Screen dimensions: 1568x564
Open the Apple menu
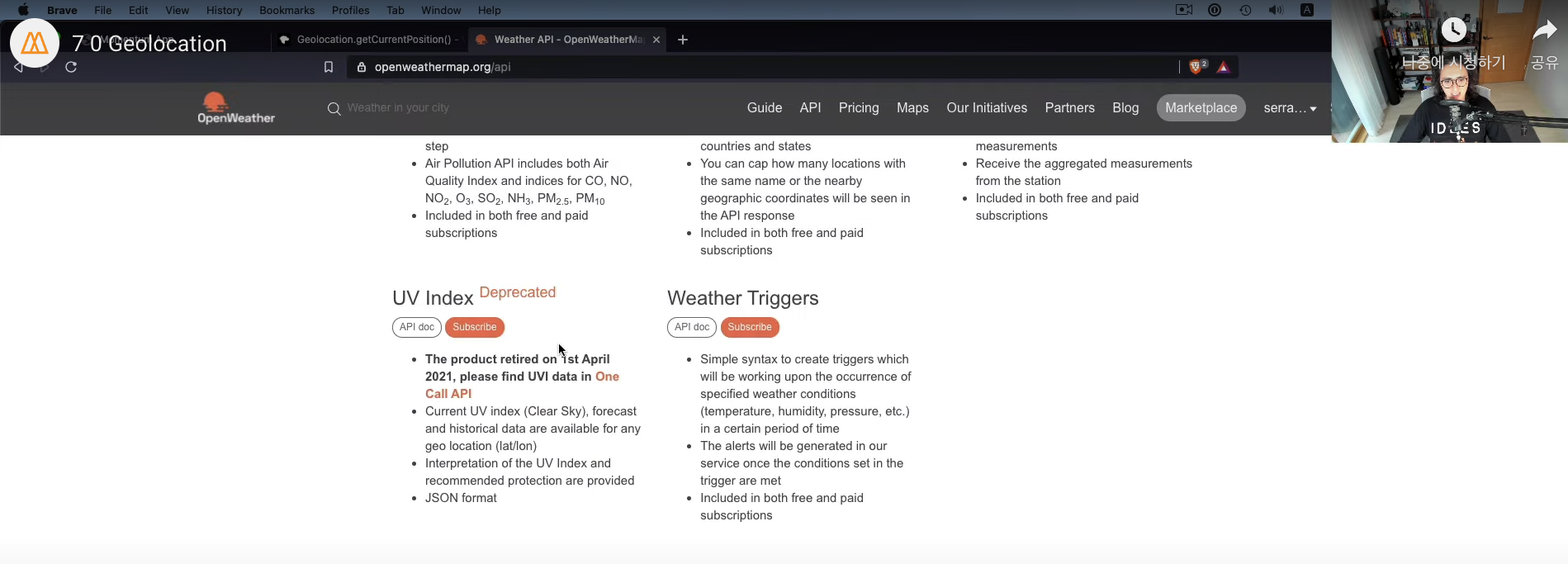tap(23, 10)
